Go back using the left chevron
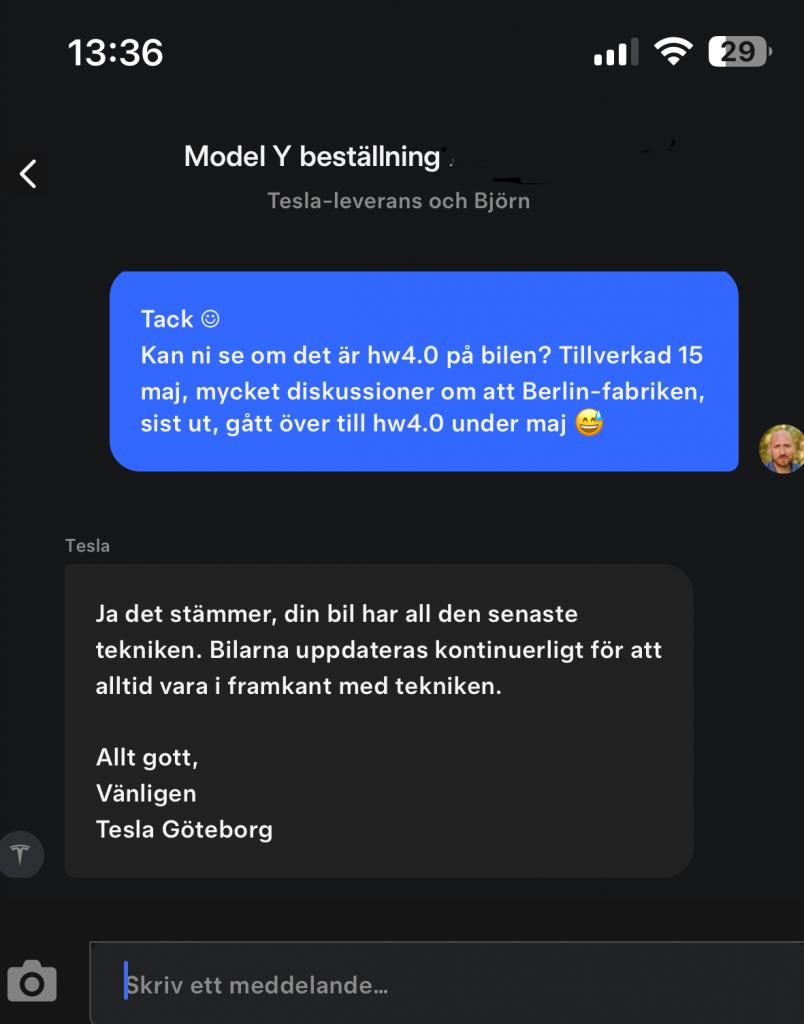This screenshot has width=804, height=1024. click(28, 174)
